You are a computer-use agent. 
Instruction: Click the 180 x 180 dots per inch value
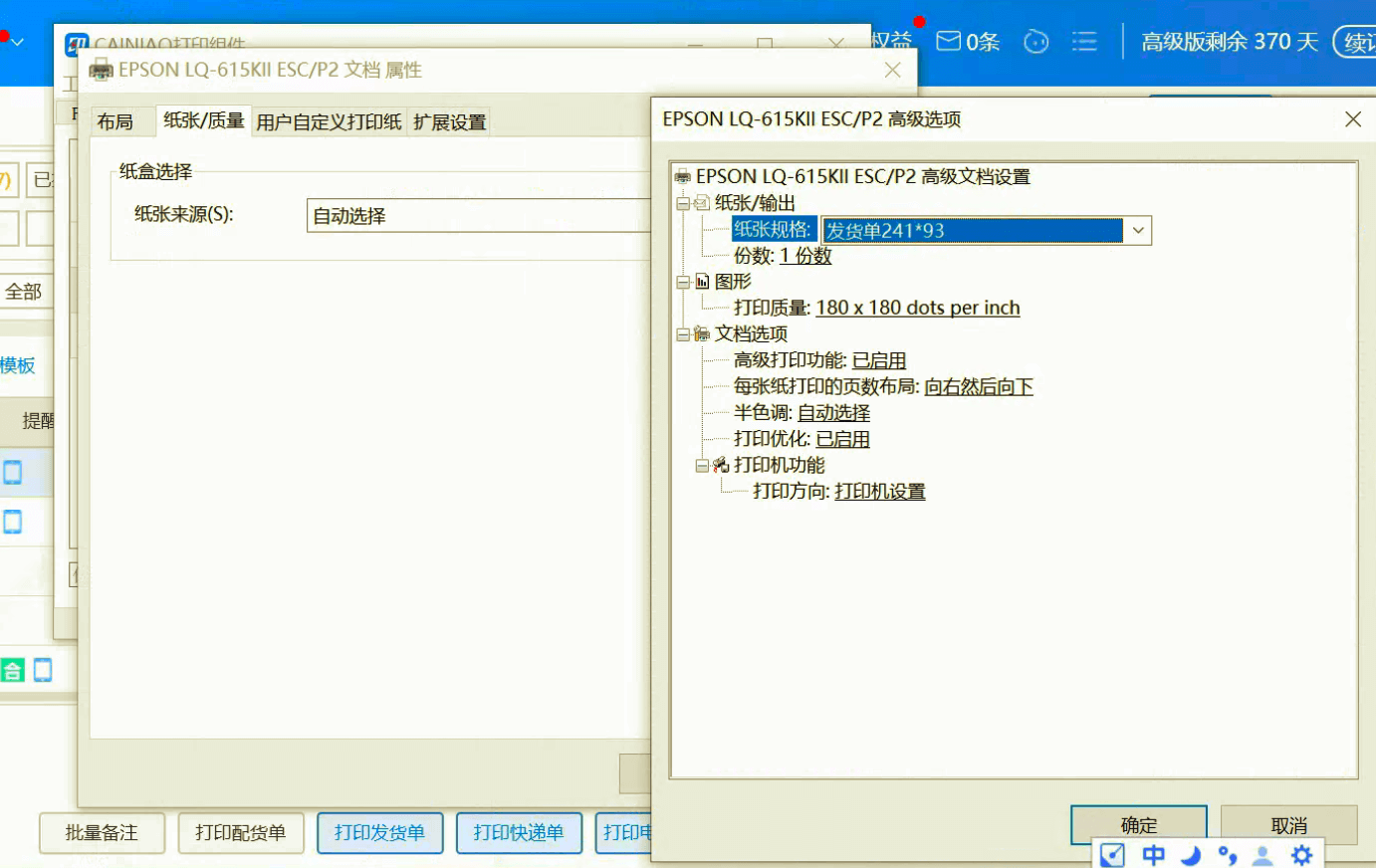point(918,308)
